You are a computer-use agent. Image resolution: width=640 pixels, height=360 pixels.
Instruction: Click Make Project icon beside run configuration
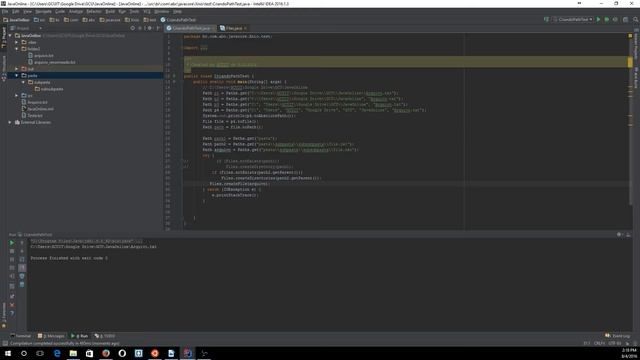click(546, 19)
